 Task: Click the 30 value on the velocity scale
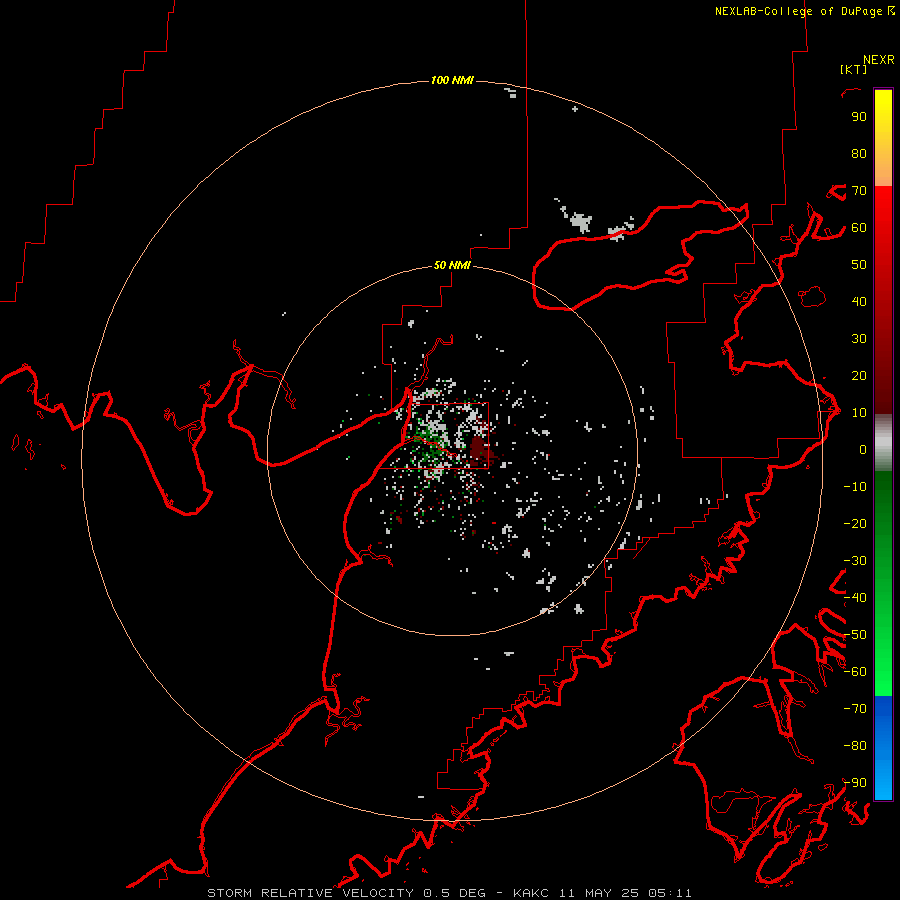coord(859,339)
